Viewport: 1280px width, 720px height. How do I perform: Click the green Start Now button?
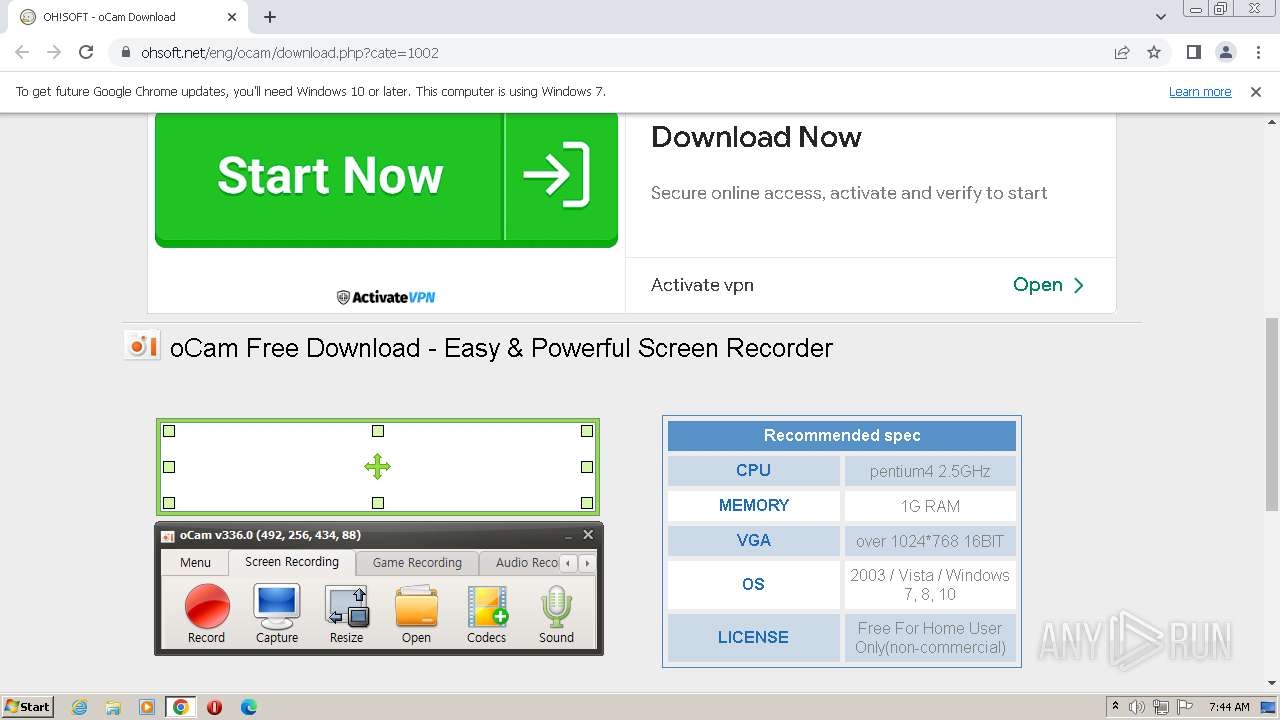pos(386,177)
